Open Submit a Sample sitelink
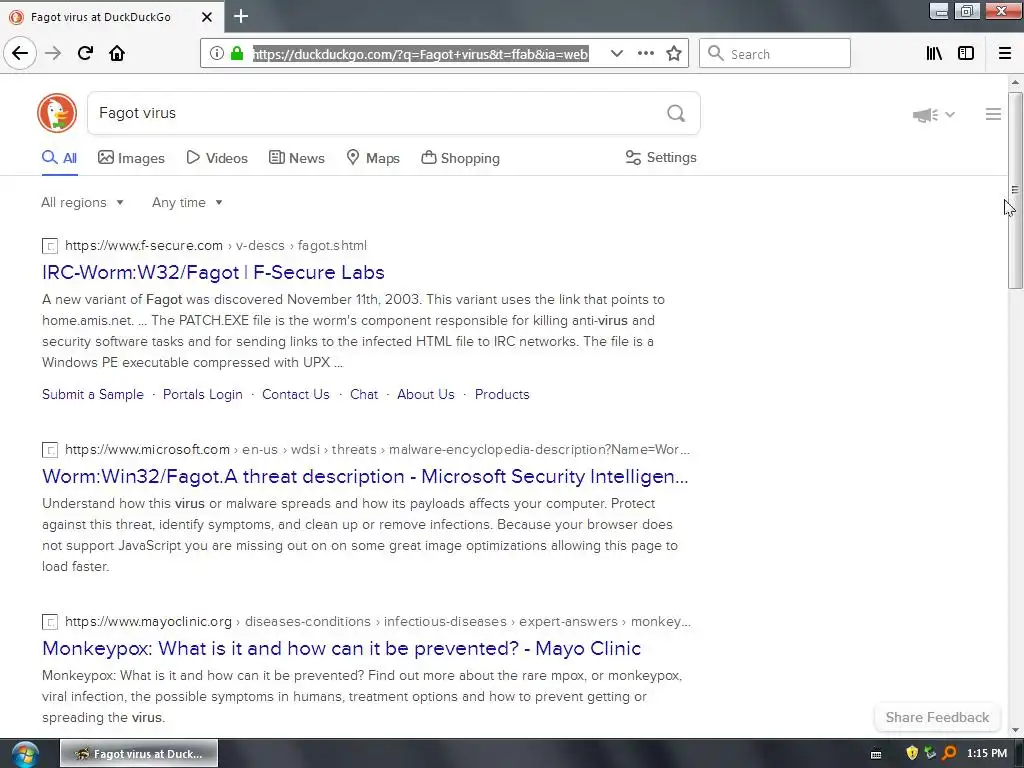1024x768 pixels. click(93, 394)
